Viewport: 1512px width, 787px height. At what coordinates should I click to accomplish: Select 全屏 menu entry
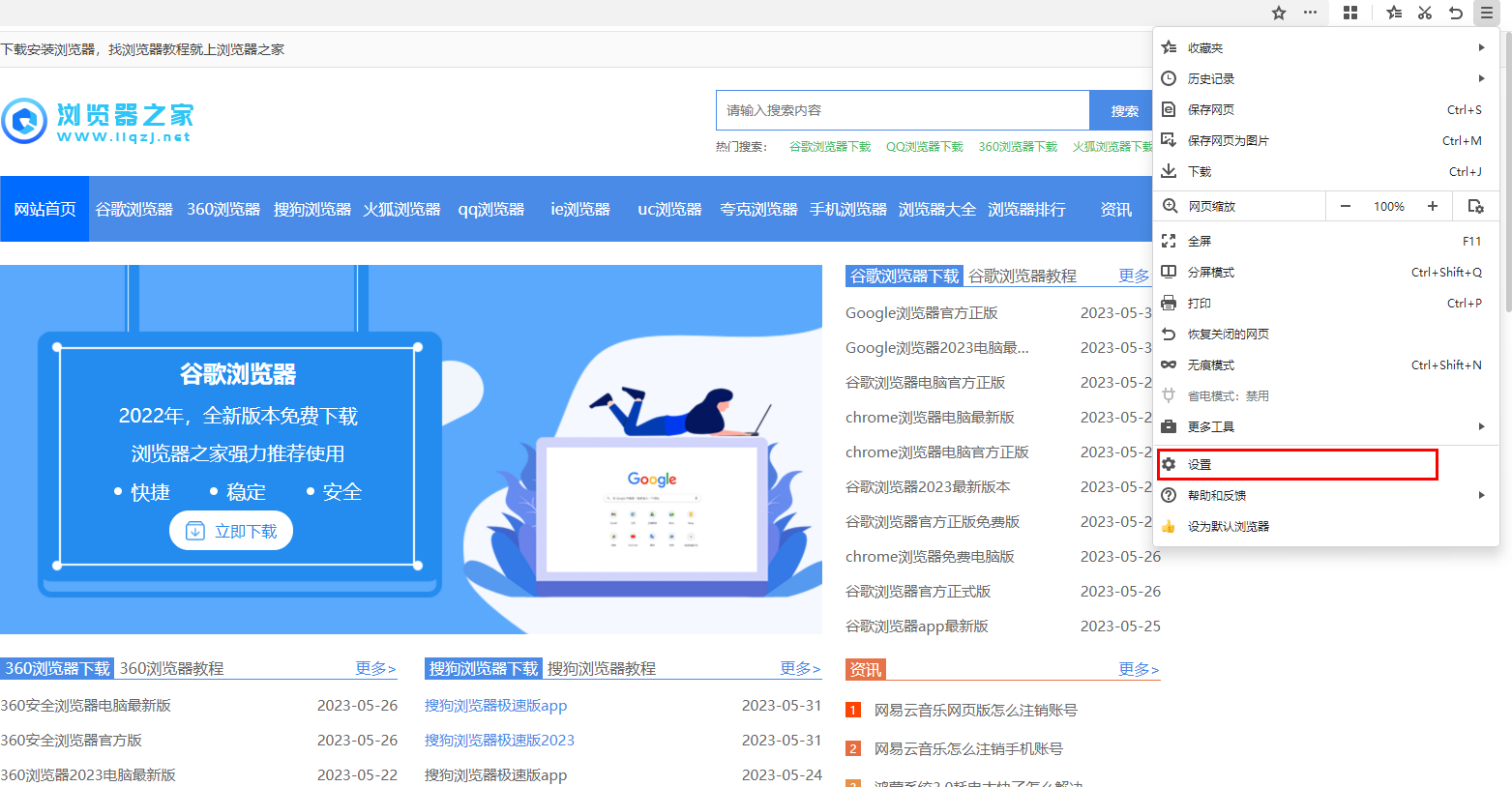click(1326, 241)
